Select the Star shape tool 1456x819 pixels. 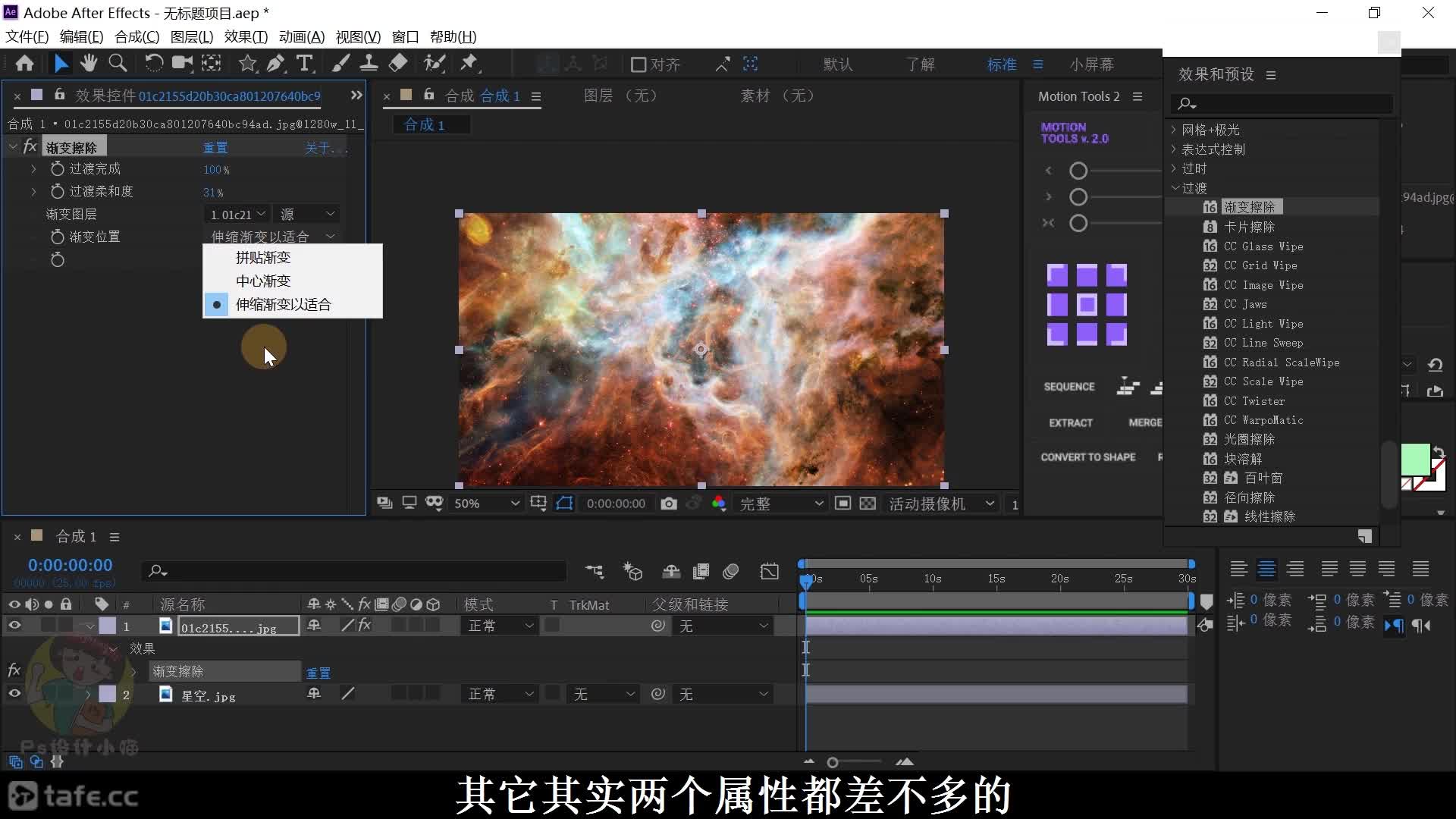click(247, 64)
